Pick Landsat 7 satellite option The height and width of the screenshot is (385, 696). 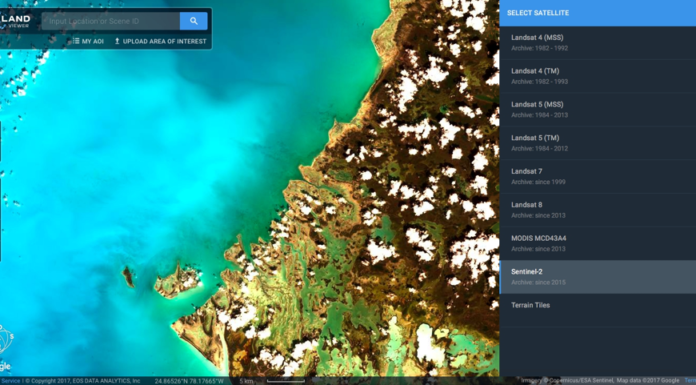(597, 176)
